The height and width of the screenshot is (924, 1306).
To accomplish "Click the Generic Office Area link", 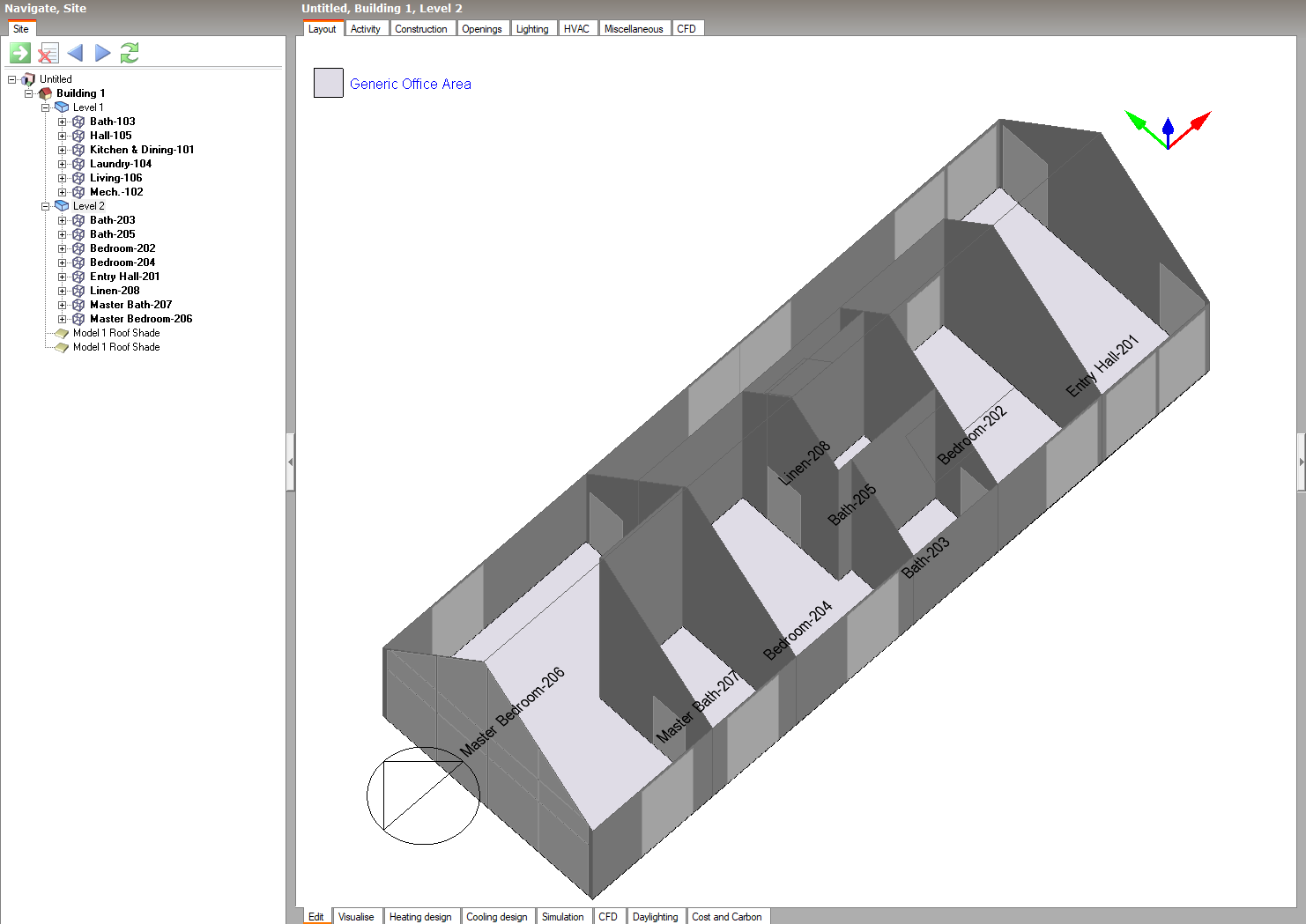I will pyautogui.click(x=410, y=84).
